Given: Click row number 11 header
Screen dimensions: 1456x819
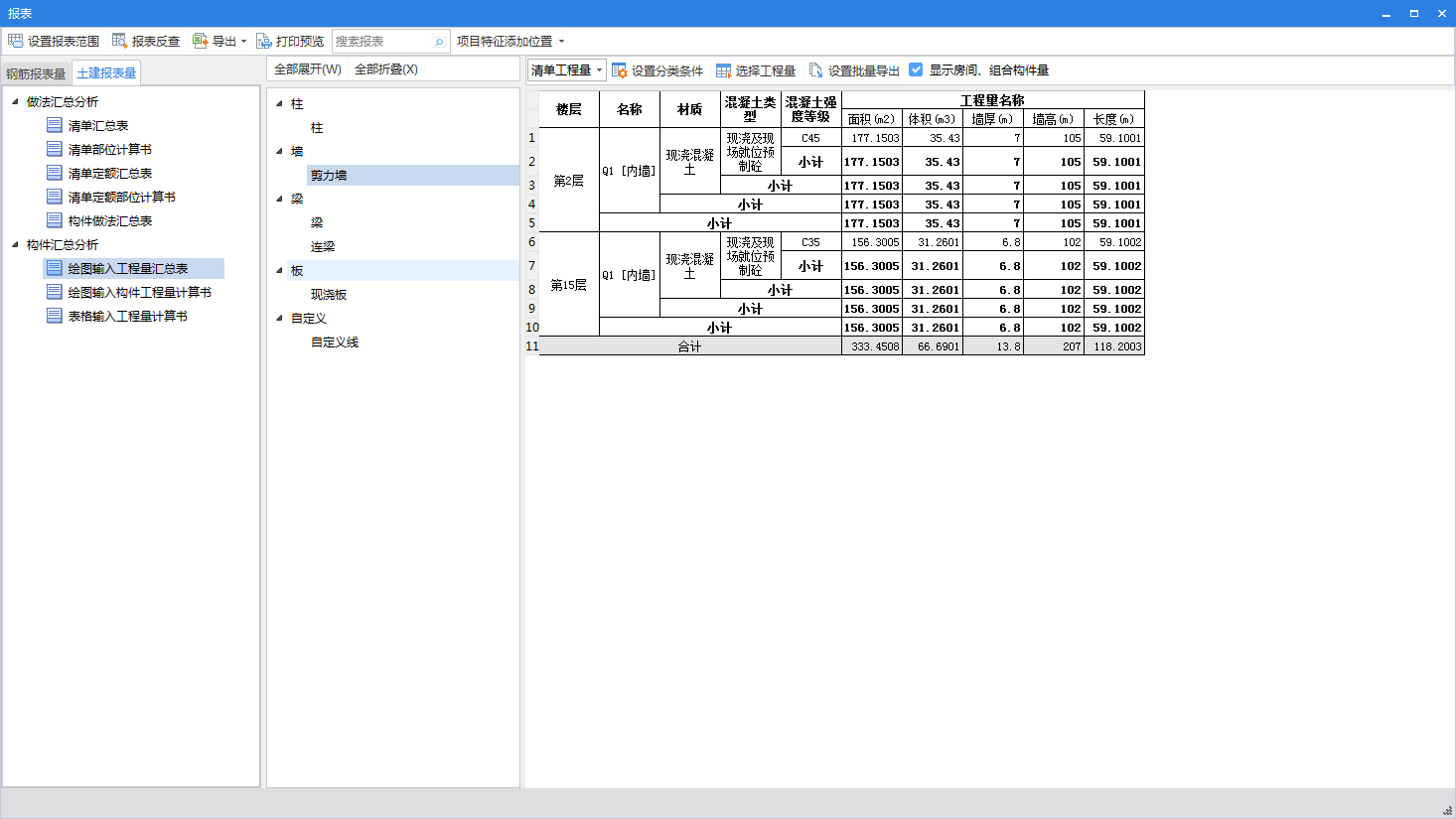Looking at the screenshot, I should (x=531, y=346).
